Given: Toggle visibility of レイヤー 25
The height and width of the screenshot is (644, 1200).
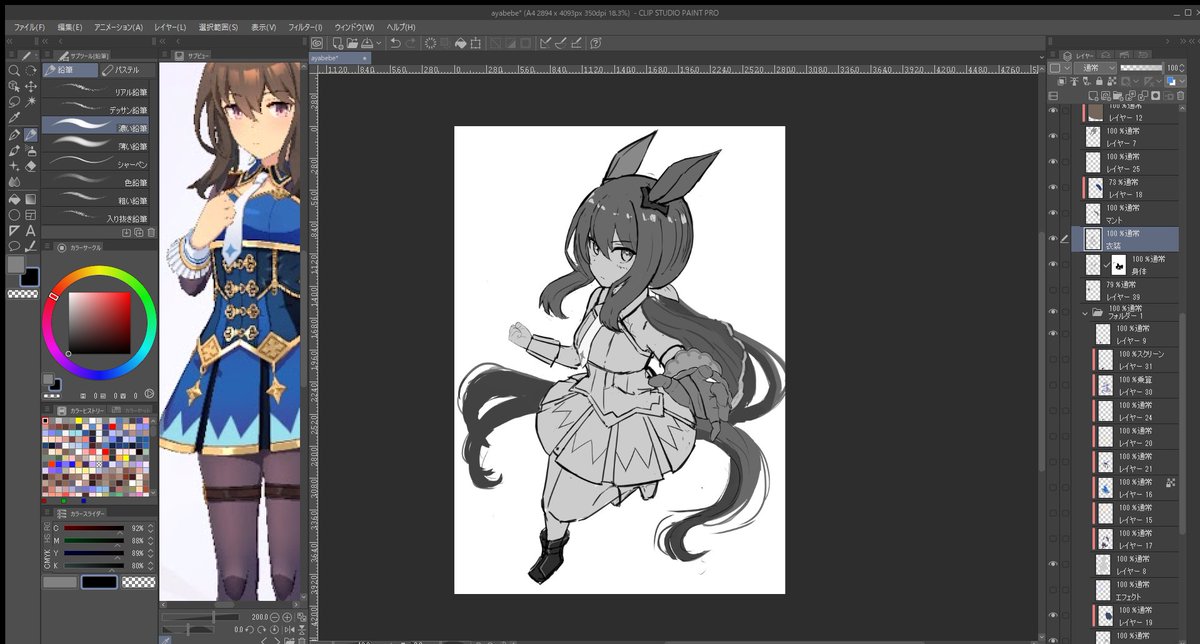Looking at the screenshot, I should tap(1052, 163).
